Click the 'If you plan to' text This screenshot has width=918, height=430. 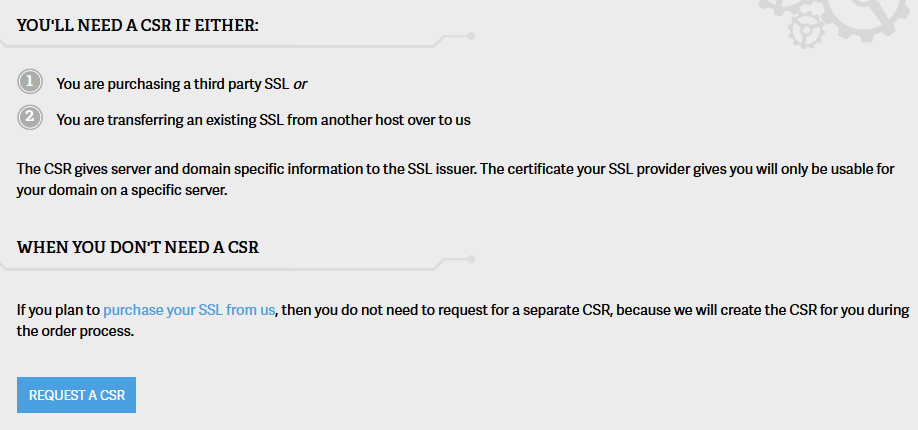58,310
